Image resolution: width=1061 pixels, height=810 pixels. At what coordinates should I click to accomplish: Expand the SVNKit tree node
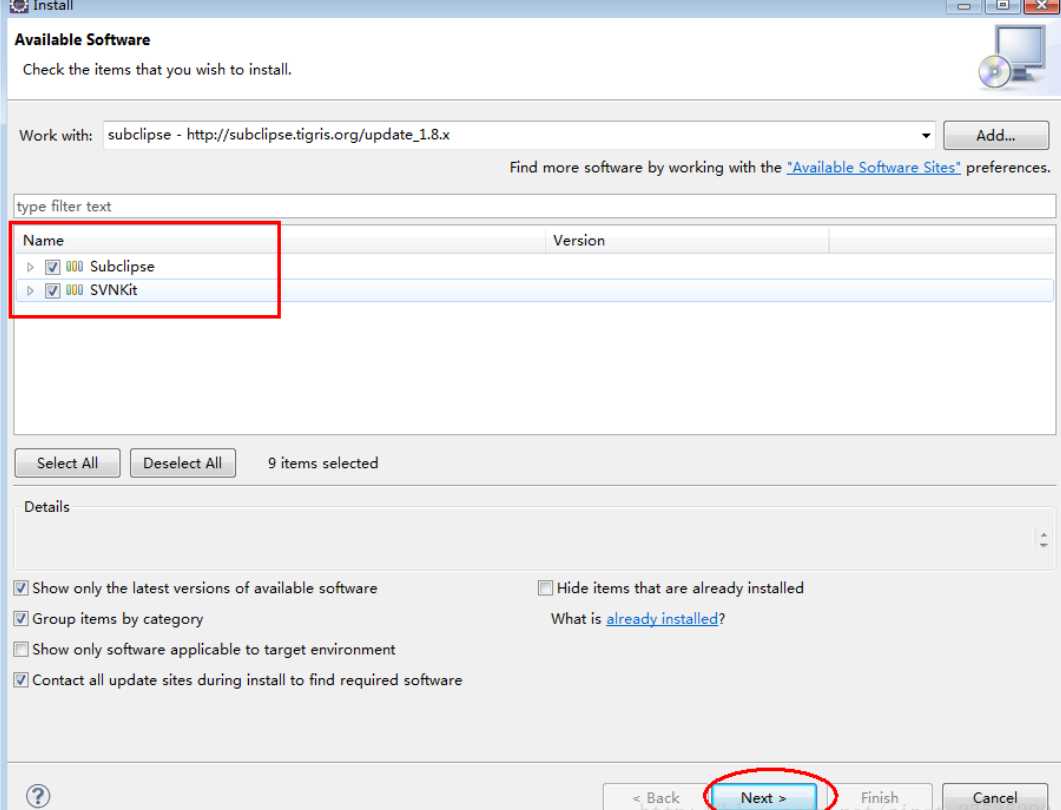pyautogui.click(x=30, y=290)
